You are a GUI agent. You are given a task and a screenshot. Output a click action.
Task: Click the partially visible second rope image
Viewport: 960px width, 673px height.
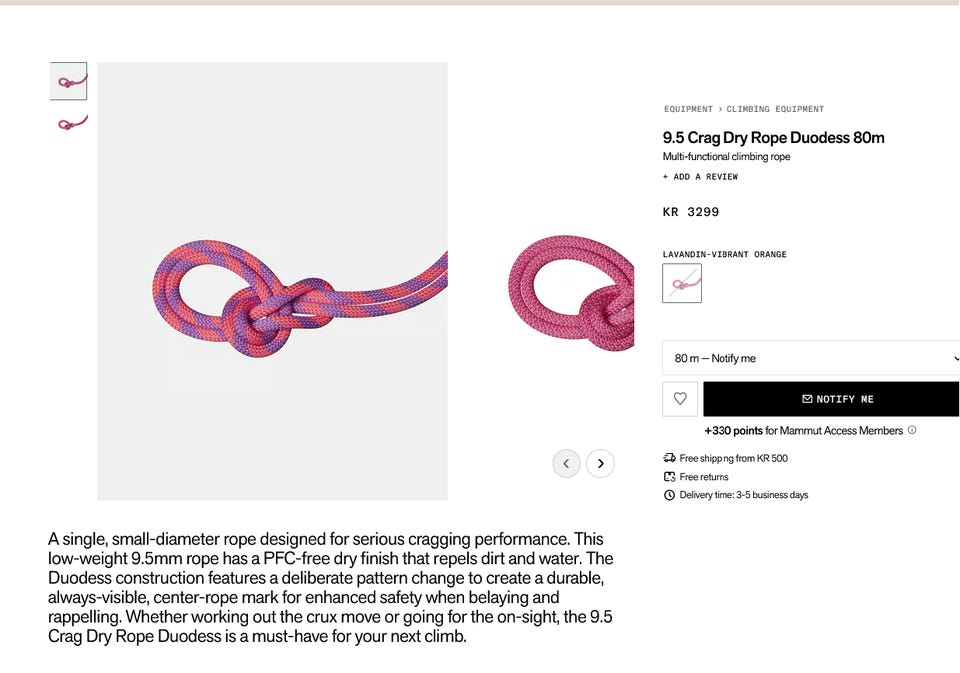(571, 293)
